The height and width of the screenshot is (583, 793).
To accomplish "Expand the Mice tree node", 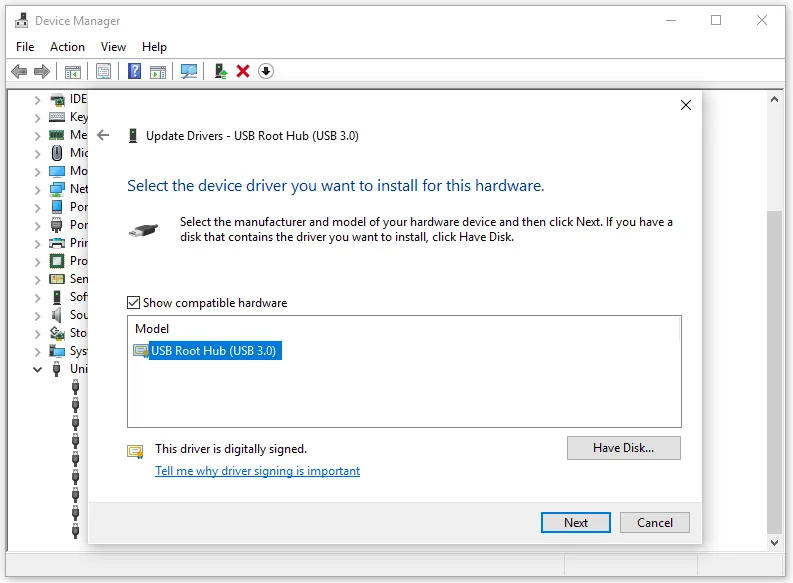I will pos(37,153).
